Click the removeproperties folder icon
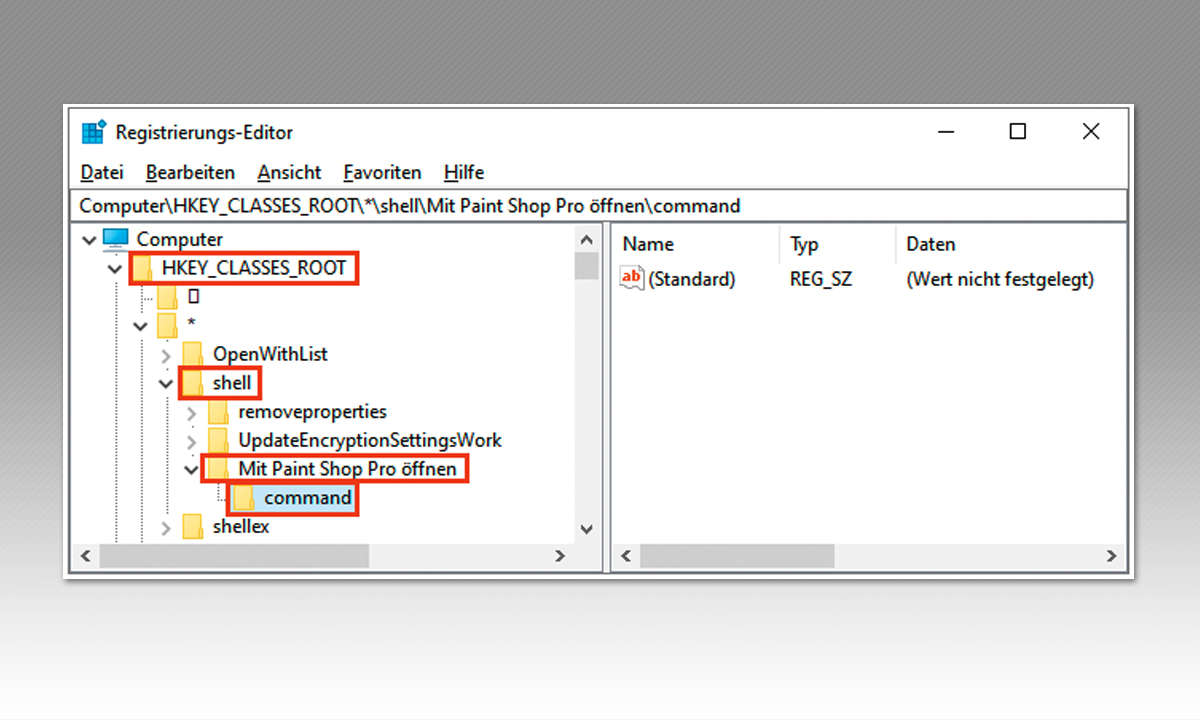This screenshot has width=1200, height=720. (x=219, y=412)
